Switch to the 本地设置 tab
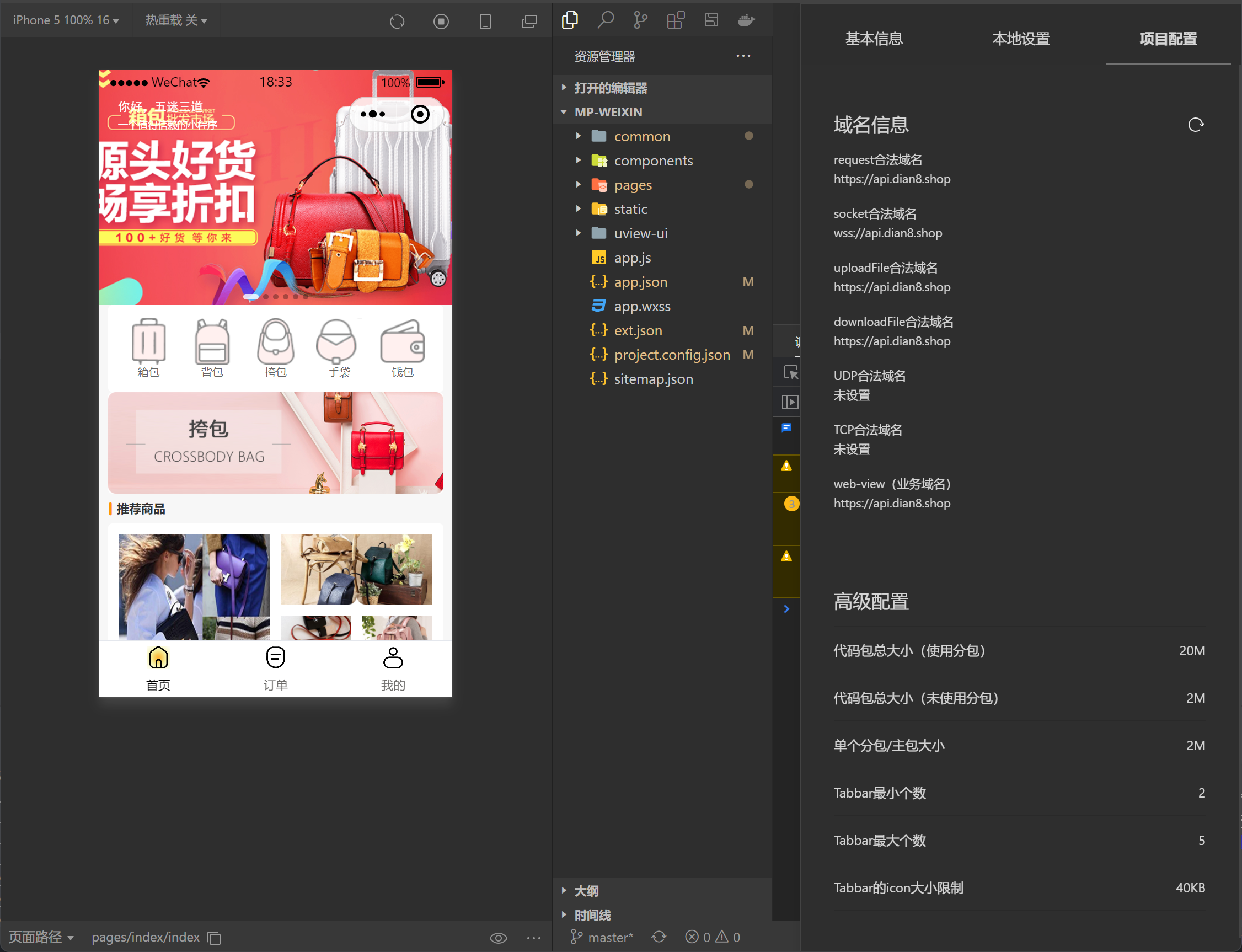1242x952 pixels. [1021, 39]
